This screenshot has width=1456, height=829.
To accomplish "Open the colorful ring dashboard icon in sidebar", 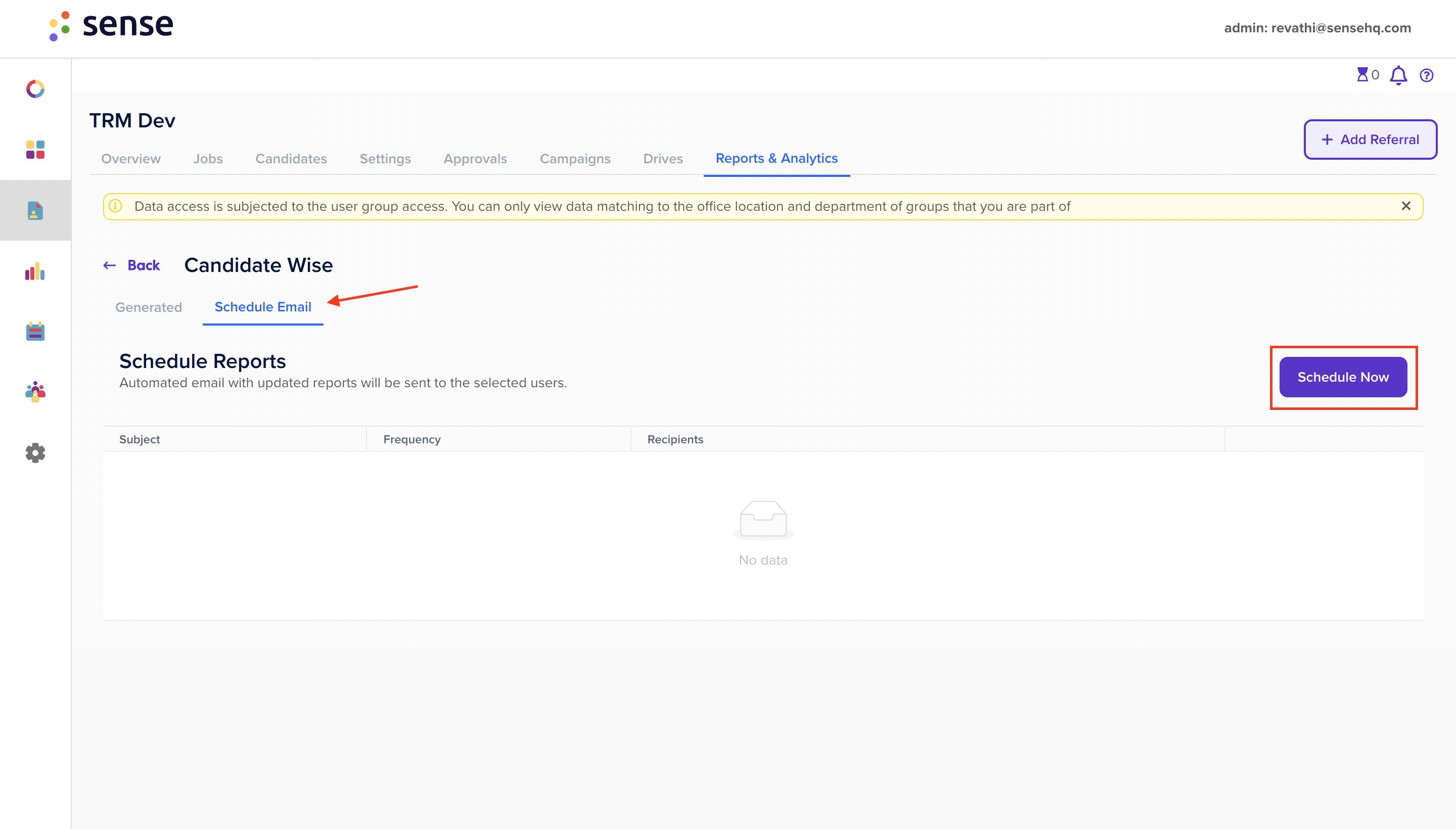I will pos(35,89).
